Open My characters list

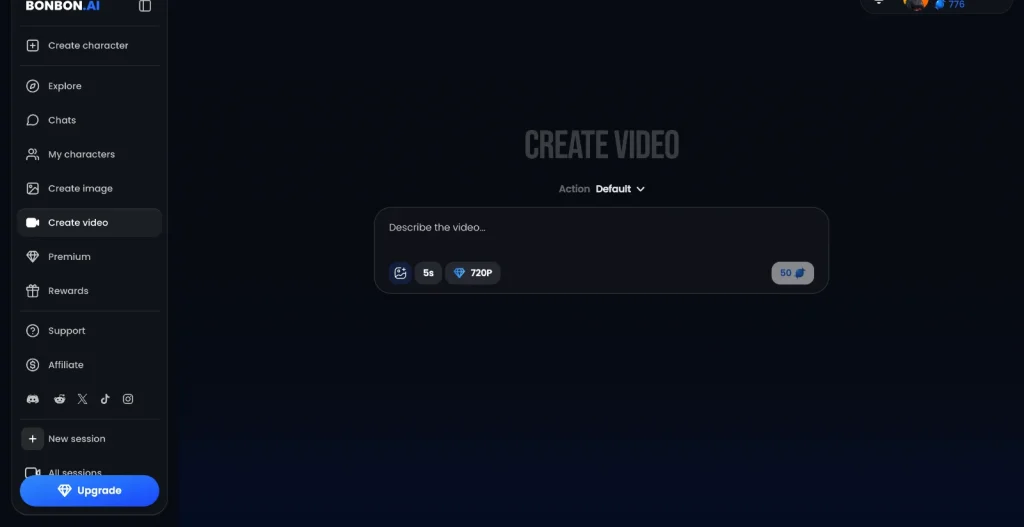89,154
